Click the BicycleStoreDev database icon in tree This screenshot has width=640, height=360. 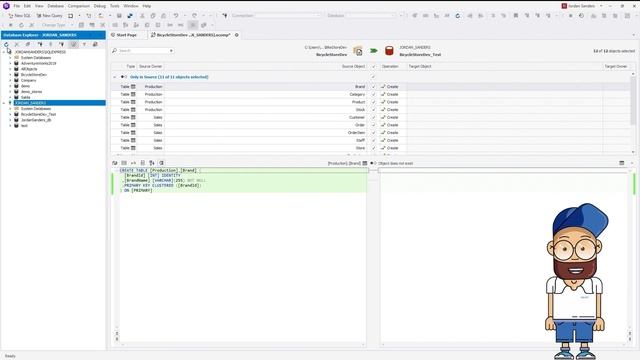tap(16, 75)
